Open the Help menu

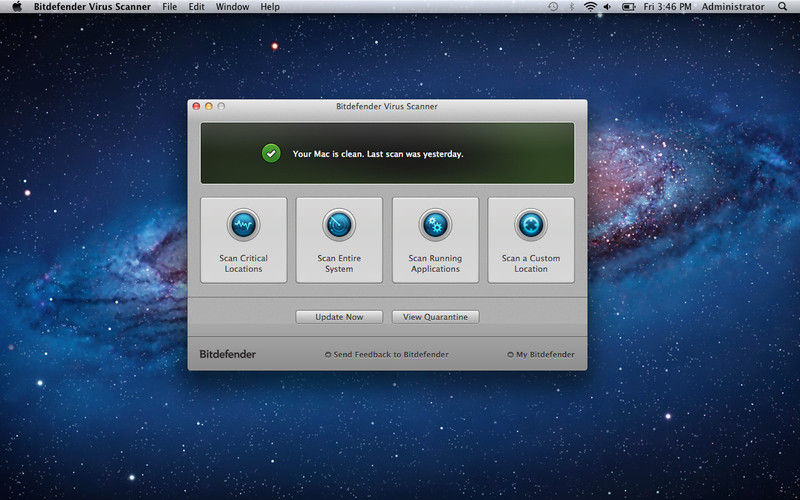(270, 7)
